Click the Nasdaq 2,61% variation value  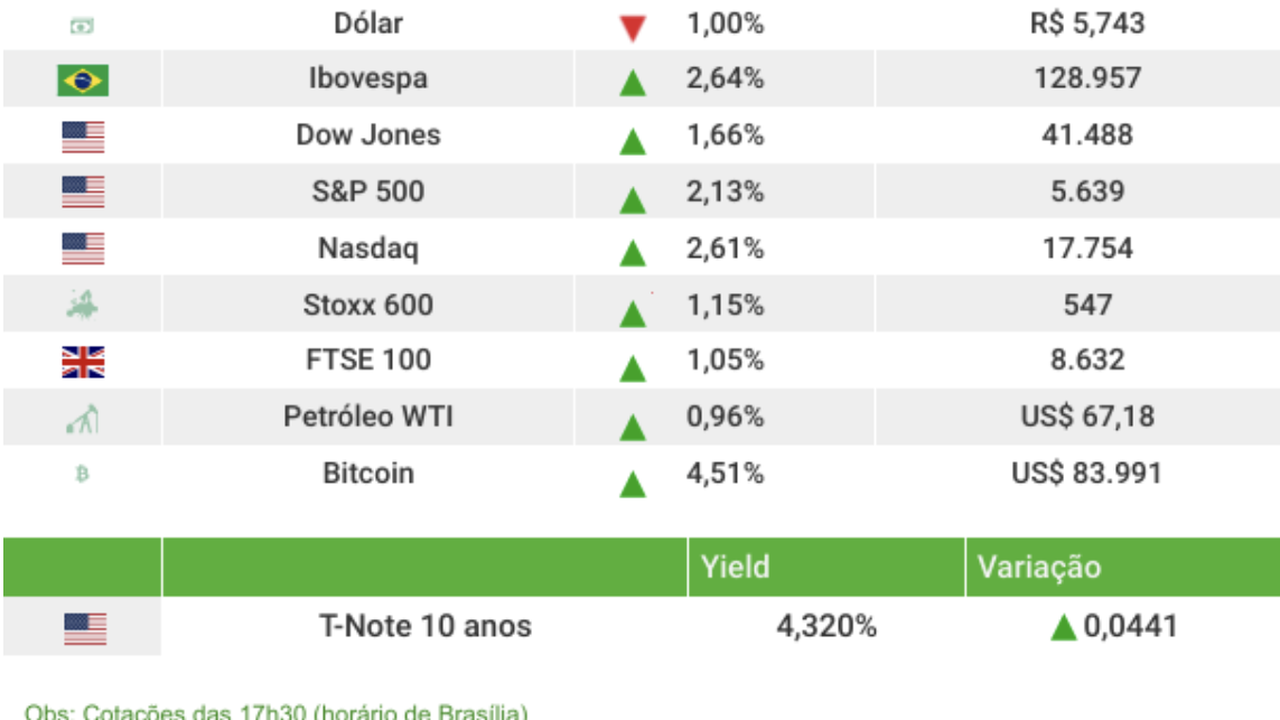(x=725, y=247)
